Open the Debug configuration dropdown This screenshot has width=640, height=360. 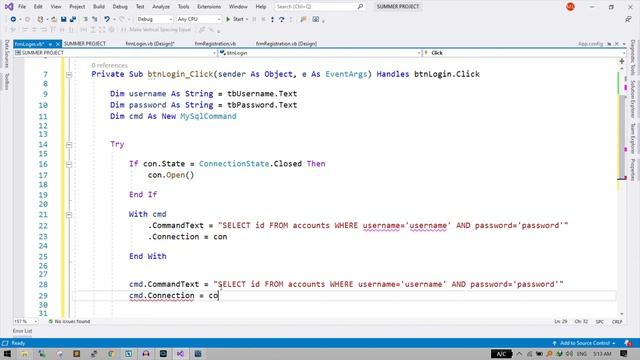tap(155, 19)
